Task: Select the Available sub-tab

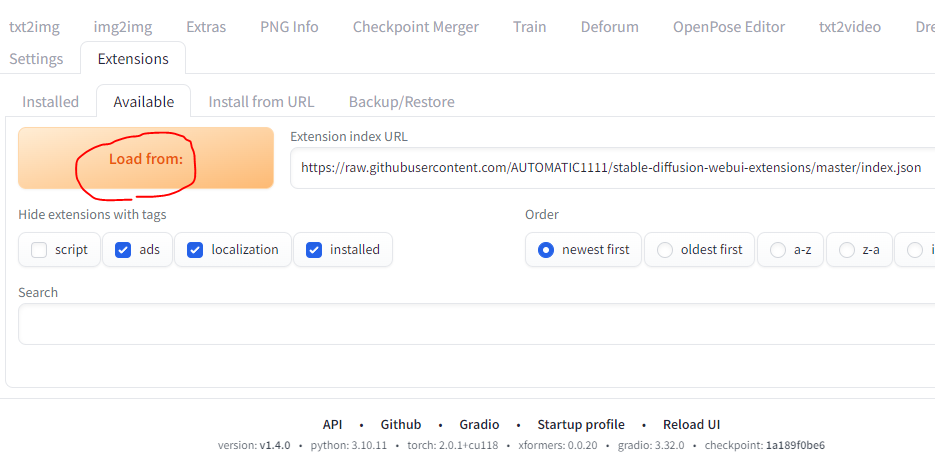Action: pyautogui.click(x=144, y=101)
